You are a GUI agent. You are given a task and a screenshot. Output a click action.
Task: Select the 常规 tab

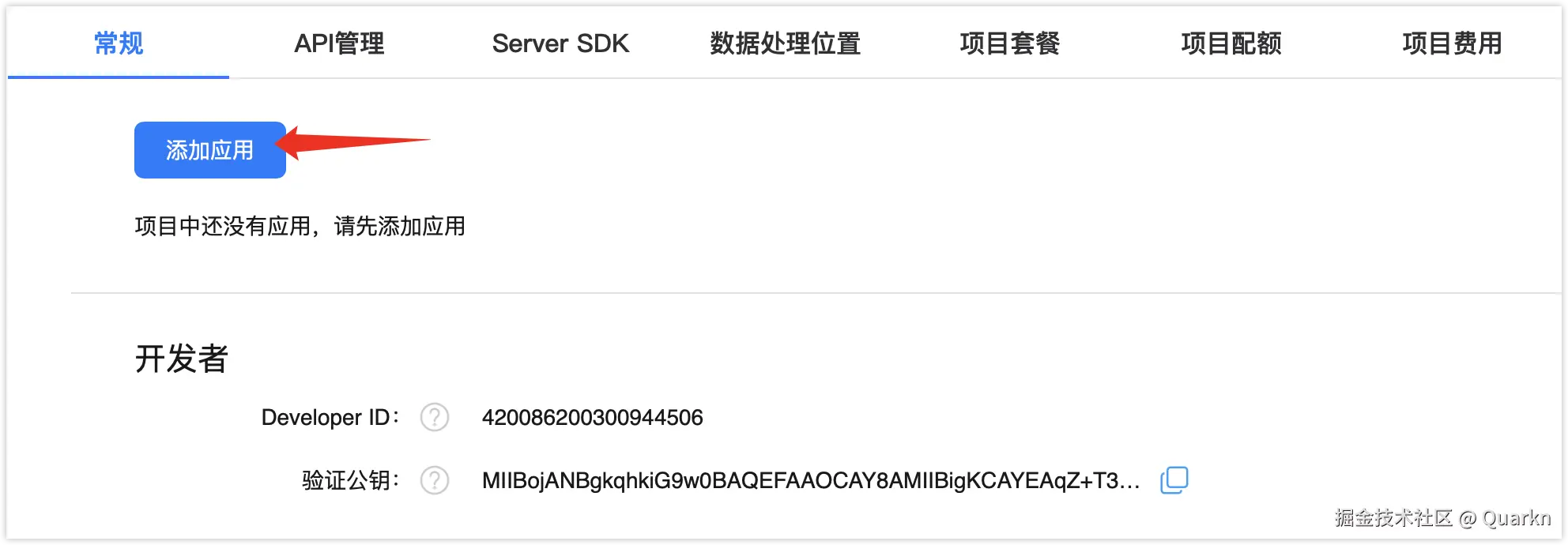[x=119, y=43]
